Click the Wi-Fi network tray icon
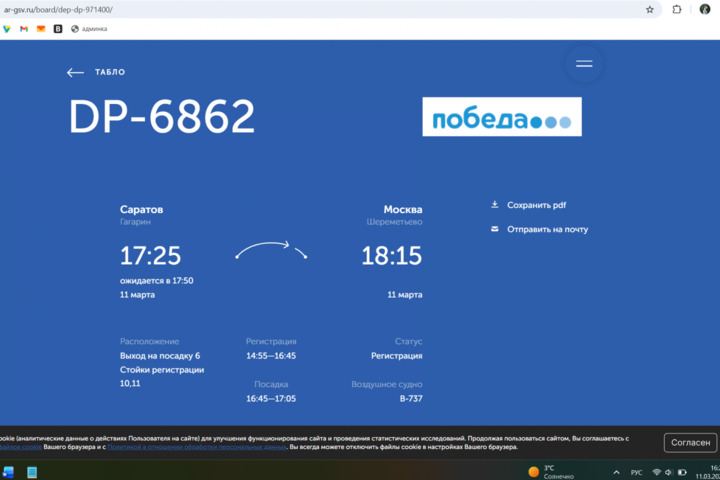The image size is (720, 480). tap(656, 472)
